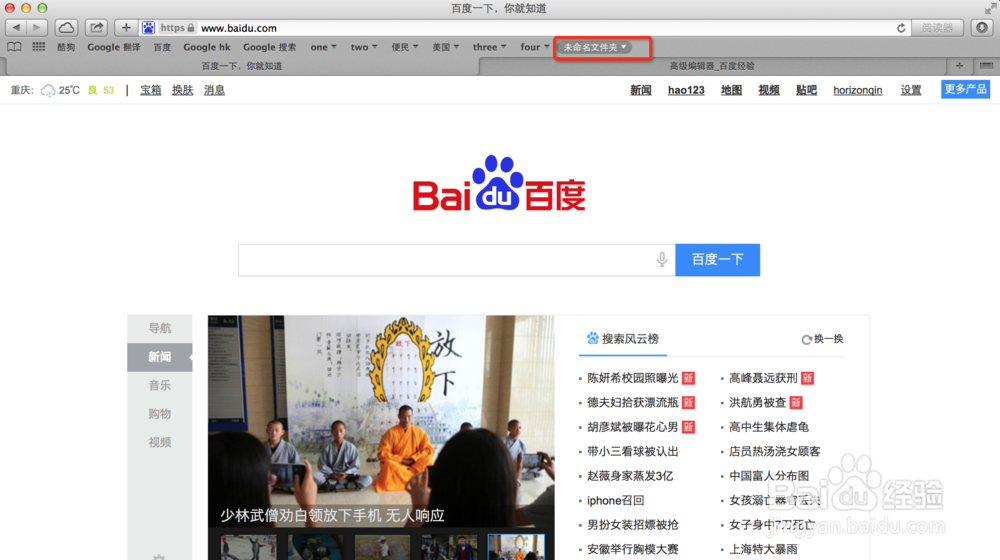1000x560 pixels.
Task: Open the 换肤 link
Action: click(x=182, y=90)
